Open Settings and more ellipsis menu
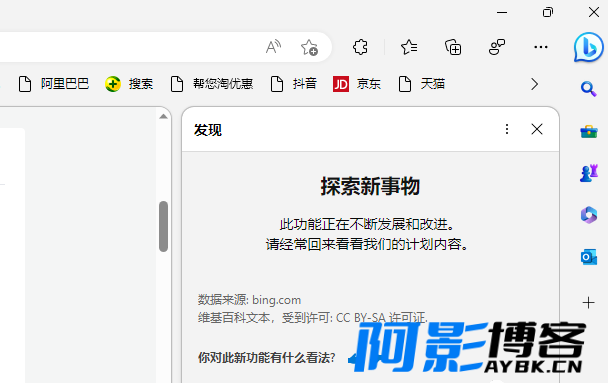Image resolution: width=608 pixels, height=383 pixels. (541, 47)
